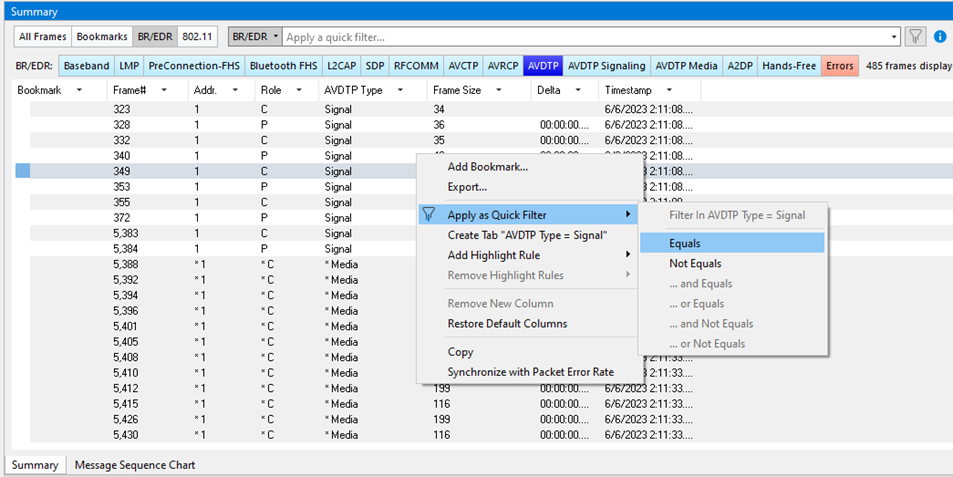Expand the quick filter history dropdown arrow
This screenshot has height=477, width=953.
895,37
